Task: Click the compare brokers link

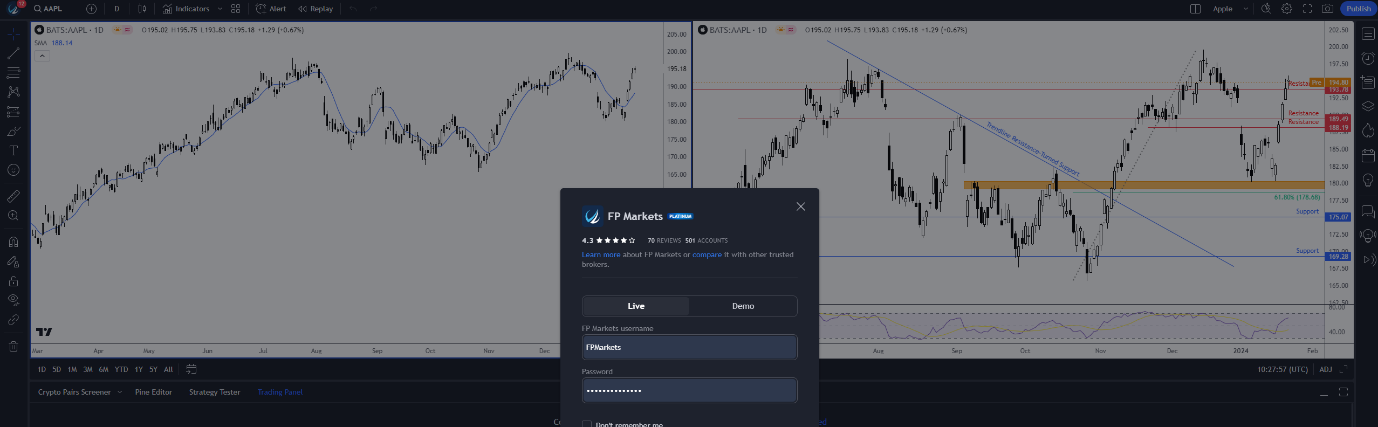Action: (707, 254)
